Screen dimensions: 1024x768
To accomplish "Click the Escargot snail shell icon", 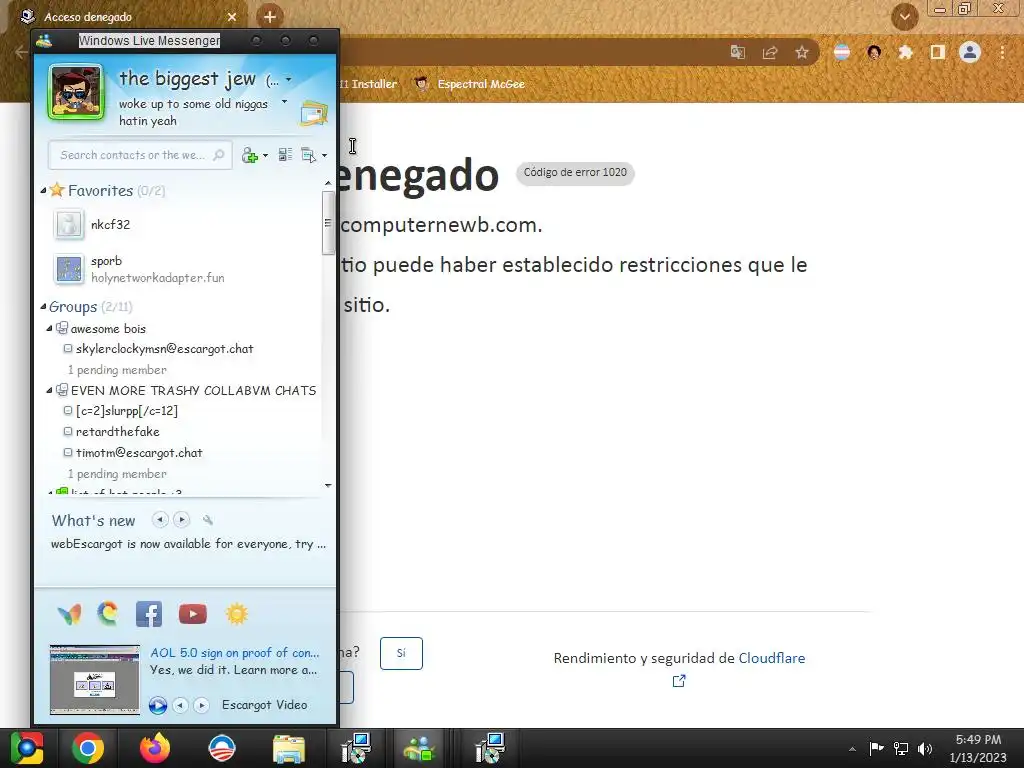I will (108, 613).
